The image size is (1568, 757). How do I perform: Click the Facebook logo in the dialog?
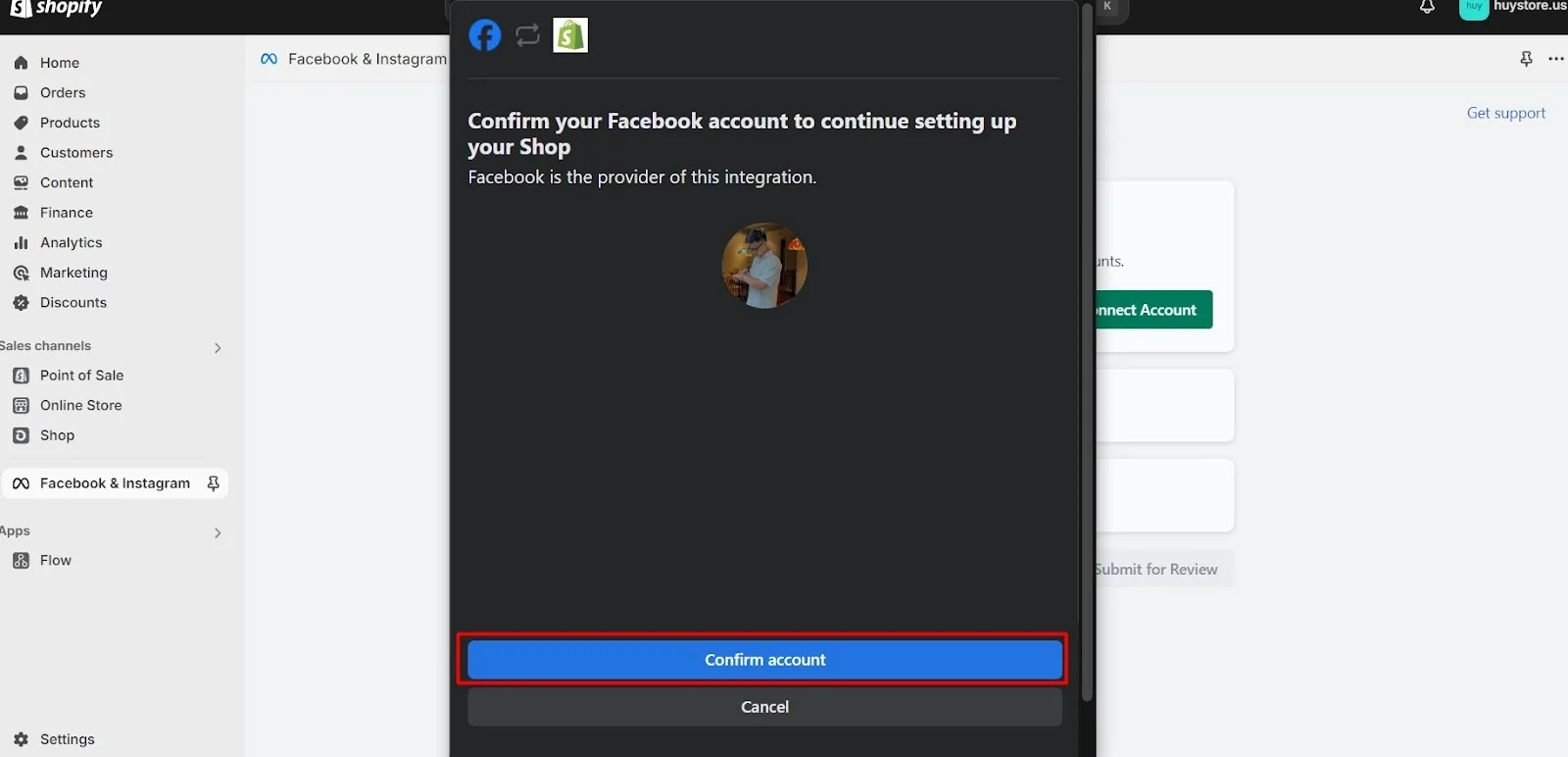click(x=484, y=35)
